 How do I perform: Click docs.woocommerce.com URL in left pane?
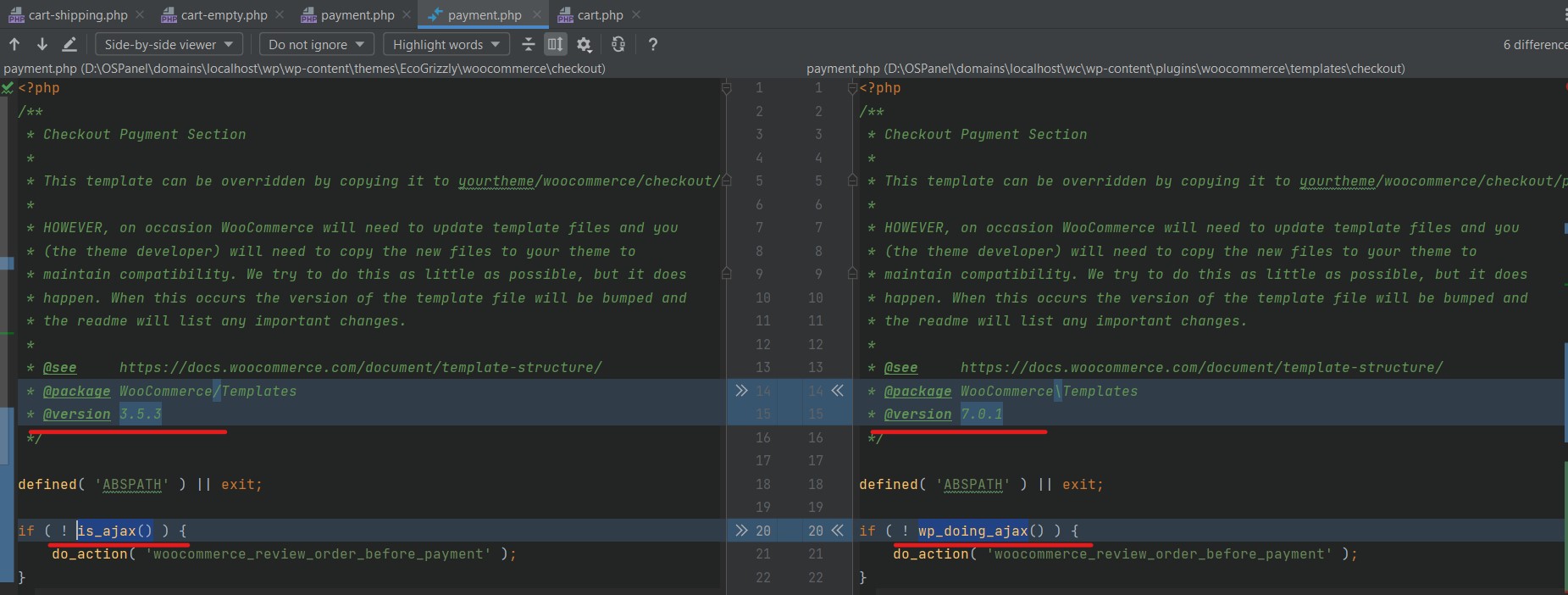coord(361,367)
